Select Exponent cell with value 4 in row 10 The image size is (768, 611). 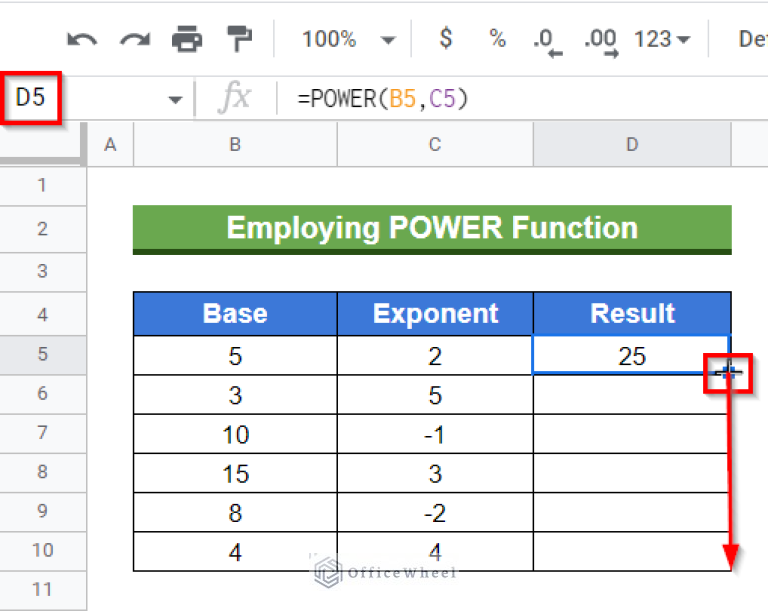click(435, 551)
